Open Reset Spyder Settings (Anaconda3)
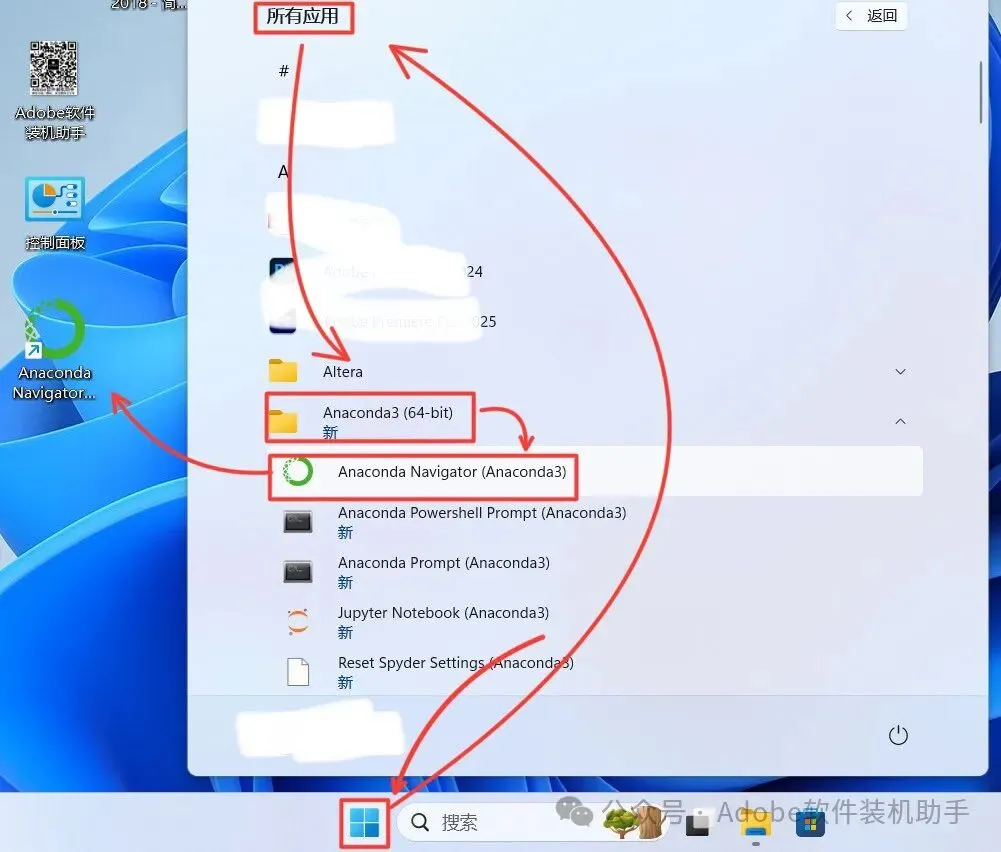Image resolution: width=1001 pixels, height=852 pixels. tap(594, 671)
